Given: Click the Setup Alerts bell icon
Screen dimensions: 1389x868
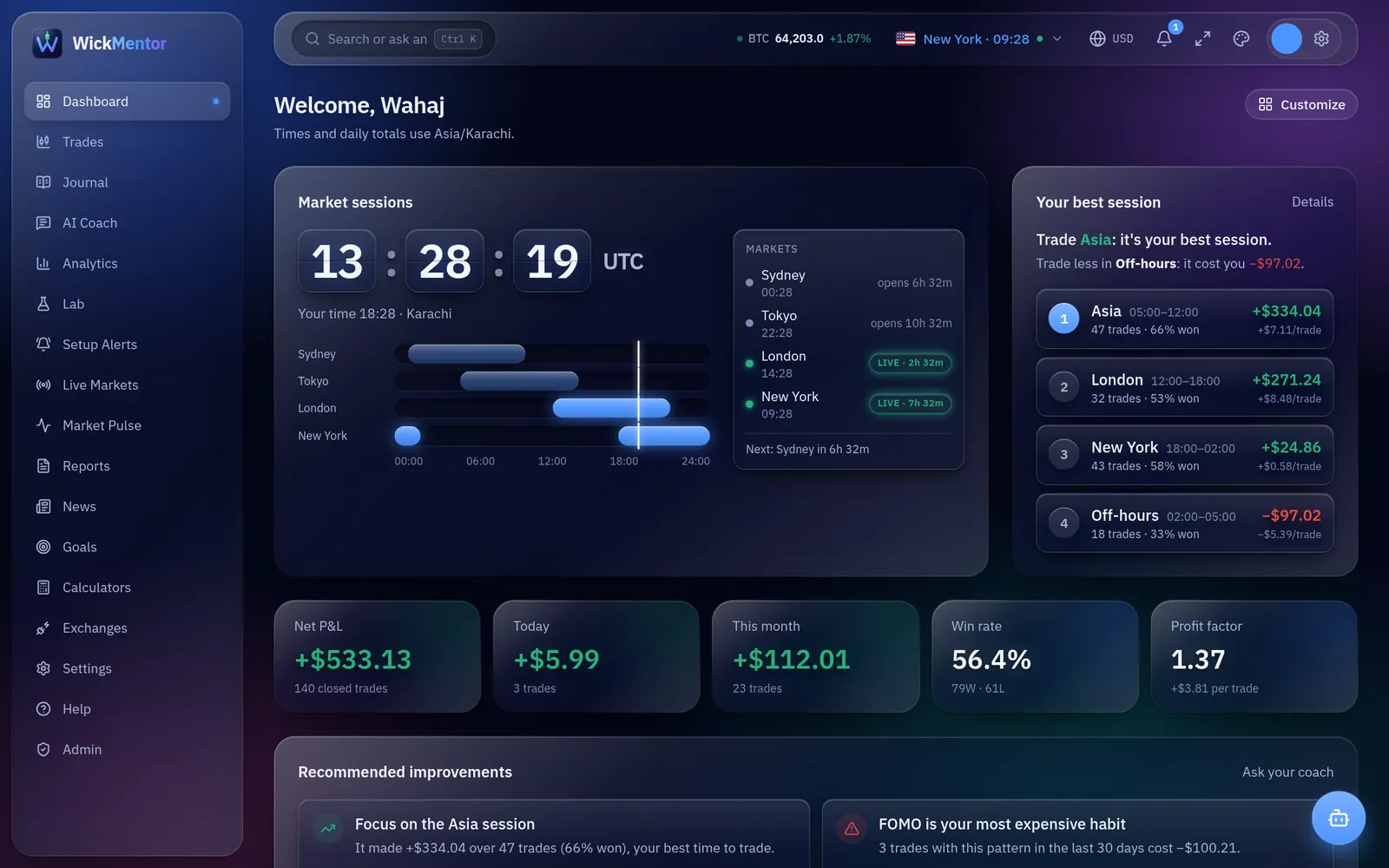Looking at the screenshot, I should 43,345.
